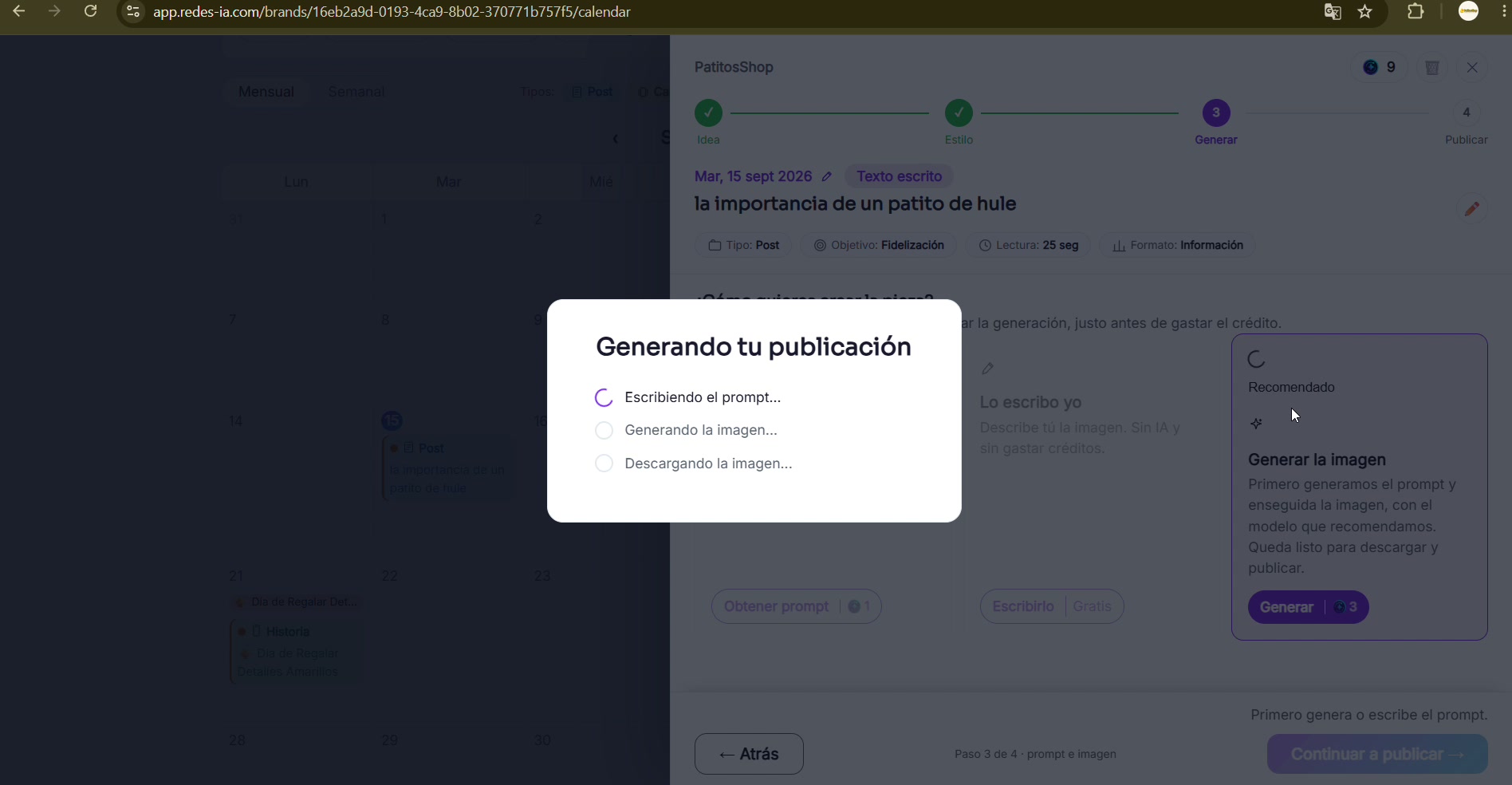The width and height of the screenshot is (1512, 785).
Task: Click the trash icon to delete the piece
Action: 1432,68
